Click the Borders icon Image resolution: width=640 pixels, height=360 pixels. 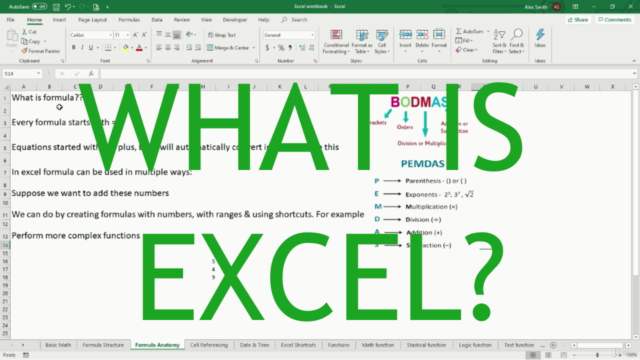(x=108, y=48)
